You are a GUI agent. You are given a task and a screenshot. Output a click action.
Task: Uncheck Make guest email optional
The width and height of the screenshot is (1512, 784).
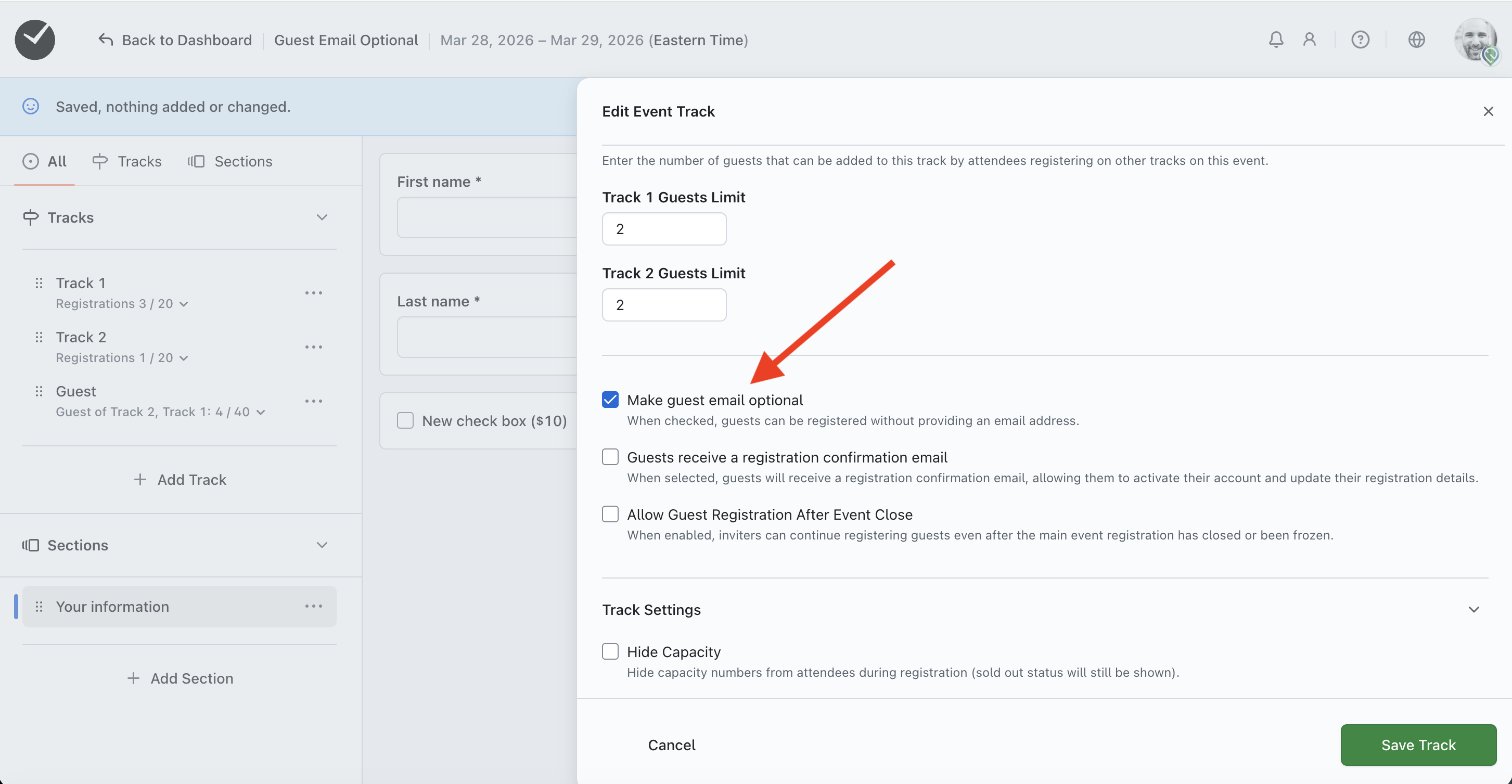[610, 400]
